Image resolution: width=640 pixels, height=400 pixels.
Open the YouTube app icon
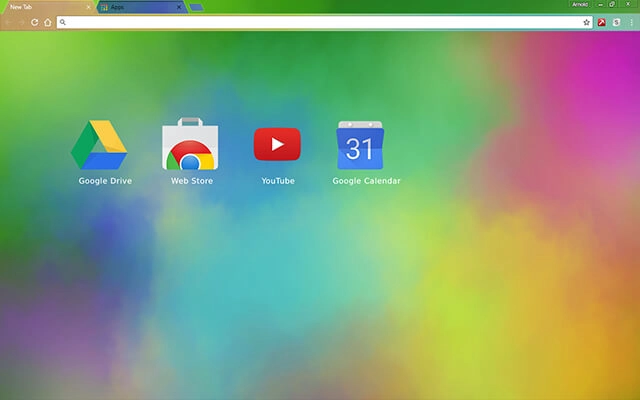point(277,144)
